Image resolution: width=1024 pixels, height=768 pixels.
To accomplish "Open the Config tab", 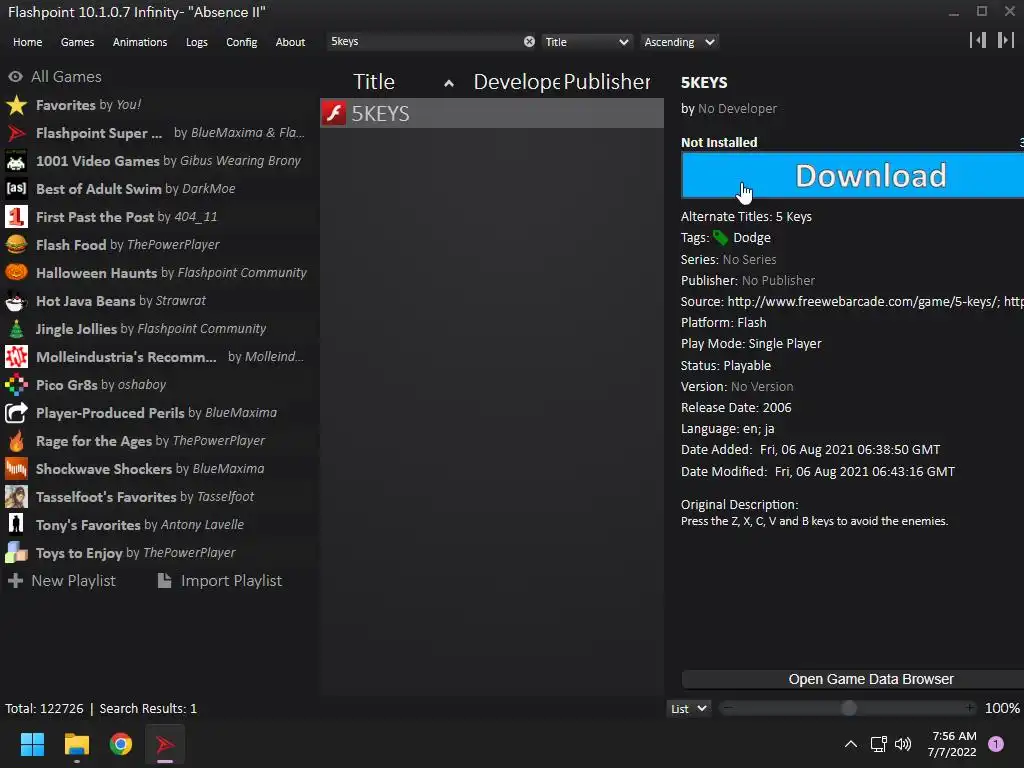I will (242, 42).
